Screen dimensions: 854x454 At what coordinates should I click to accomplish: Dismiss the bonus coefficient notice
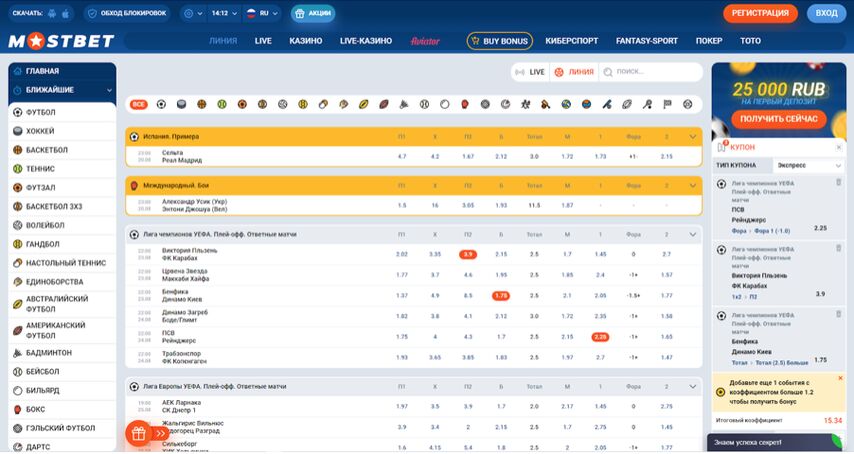point(840,378)
